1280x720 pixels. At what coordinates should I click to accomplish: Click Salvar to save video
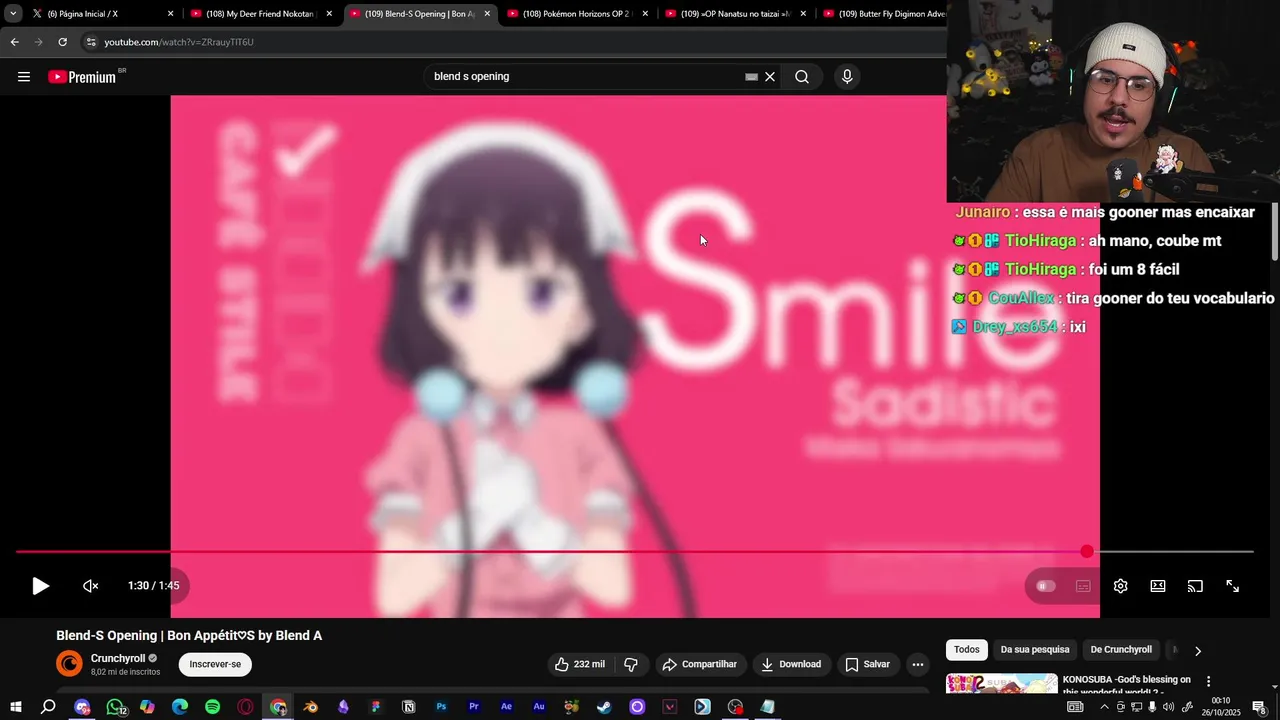coord(867,664)
